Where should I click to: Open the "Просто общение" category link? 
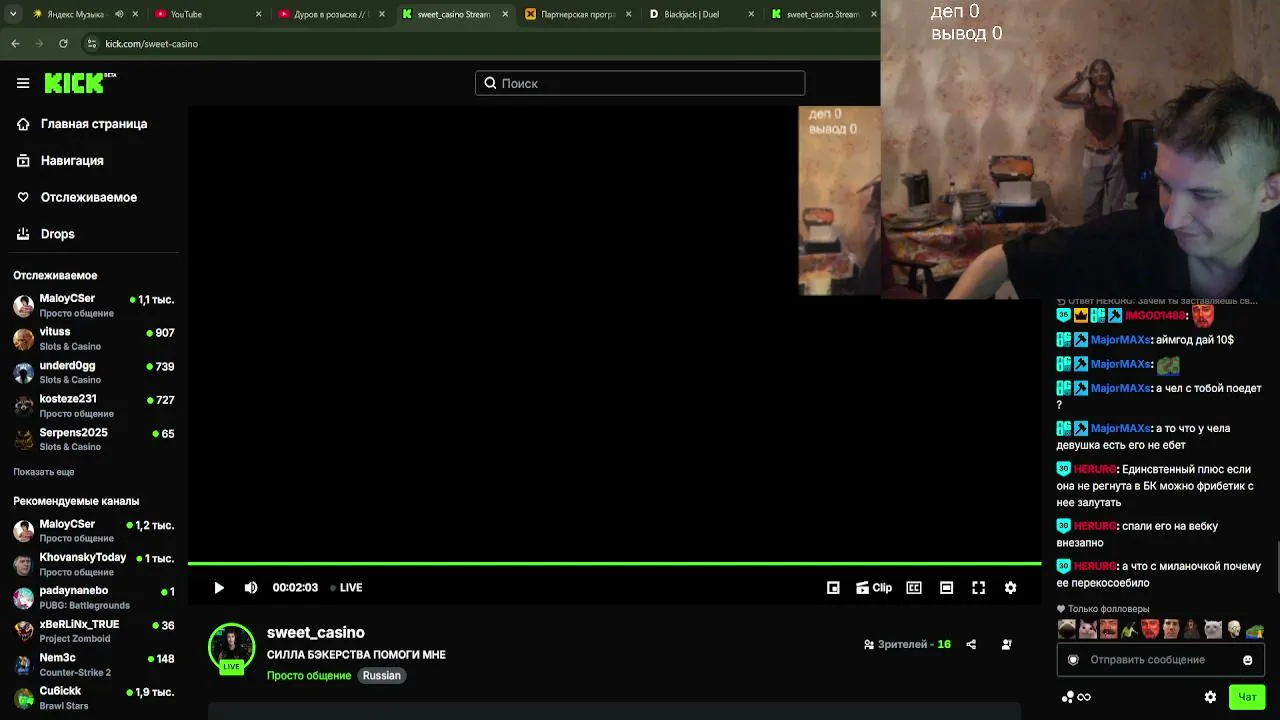[309, 676]
